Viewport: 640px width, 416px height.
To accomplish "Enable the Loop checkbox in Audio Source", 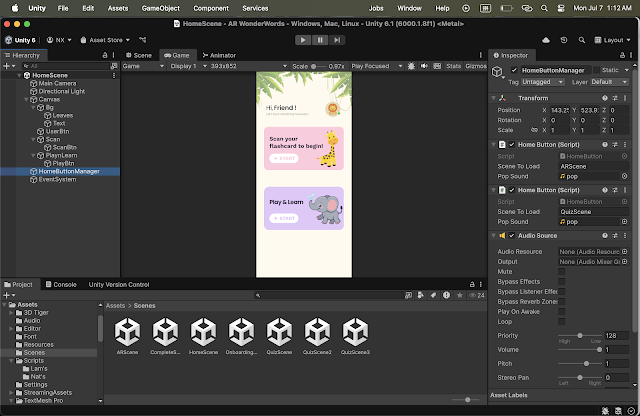I will (x=561, y=323).
